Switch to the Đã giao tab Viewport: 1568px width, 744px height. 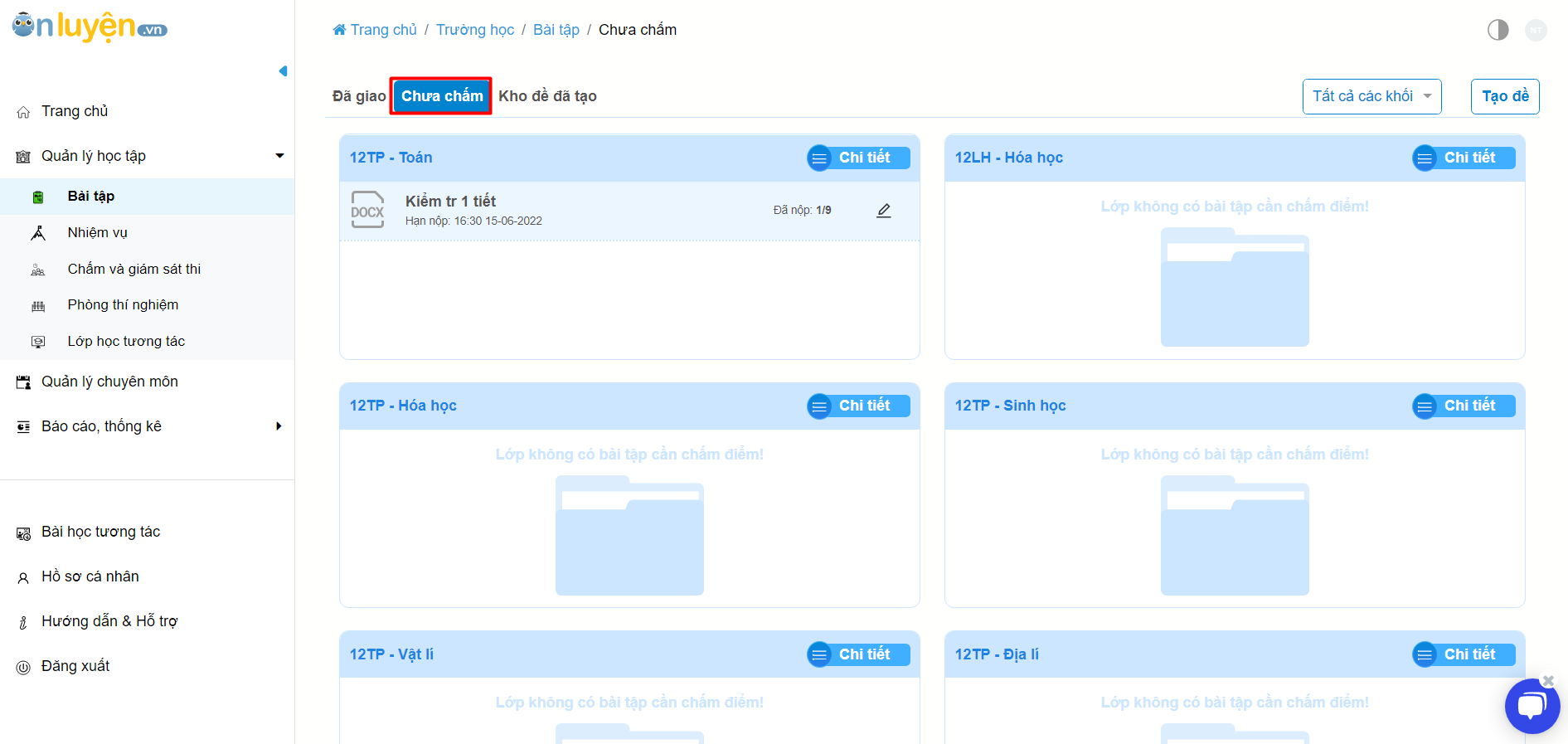point(359,96)
